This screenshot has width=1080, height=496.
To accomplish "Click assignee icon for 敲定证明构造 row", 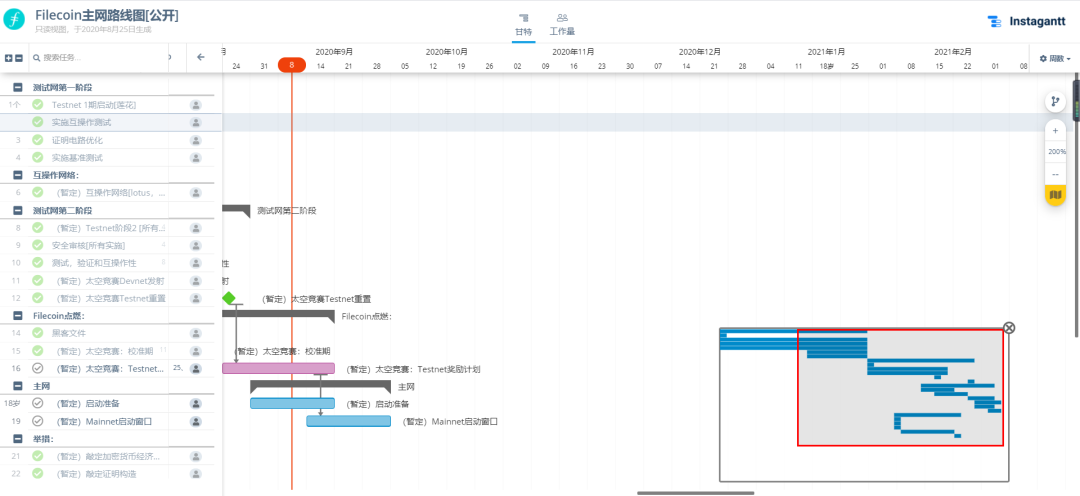I will coord(196,474).
